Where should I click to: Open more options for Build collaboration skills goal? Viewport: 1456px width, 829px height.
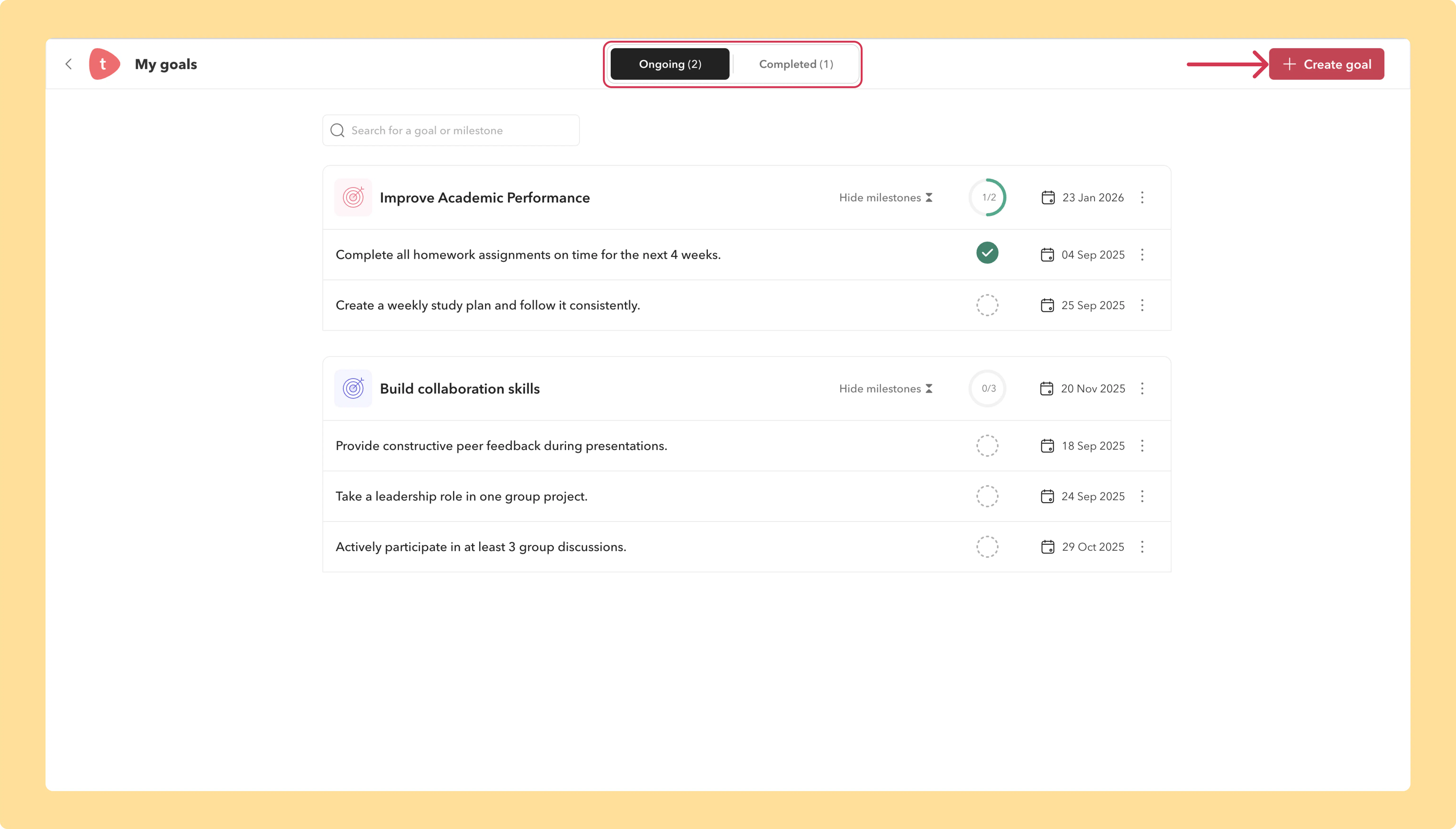pos(1142,388)
